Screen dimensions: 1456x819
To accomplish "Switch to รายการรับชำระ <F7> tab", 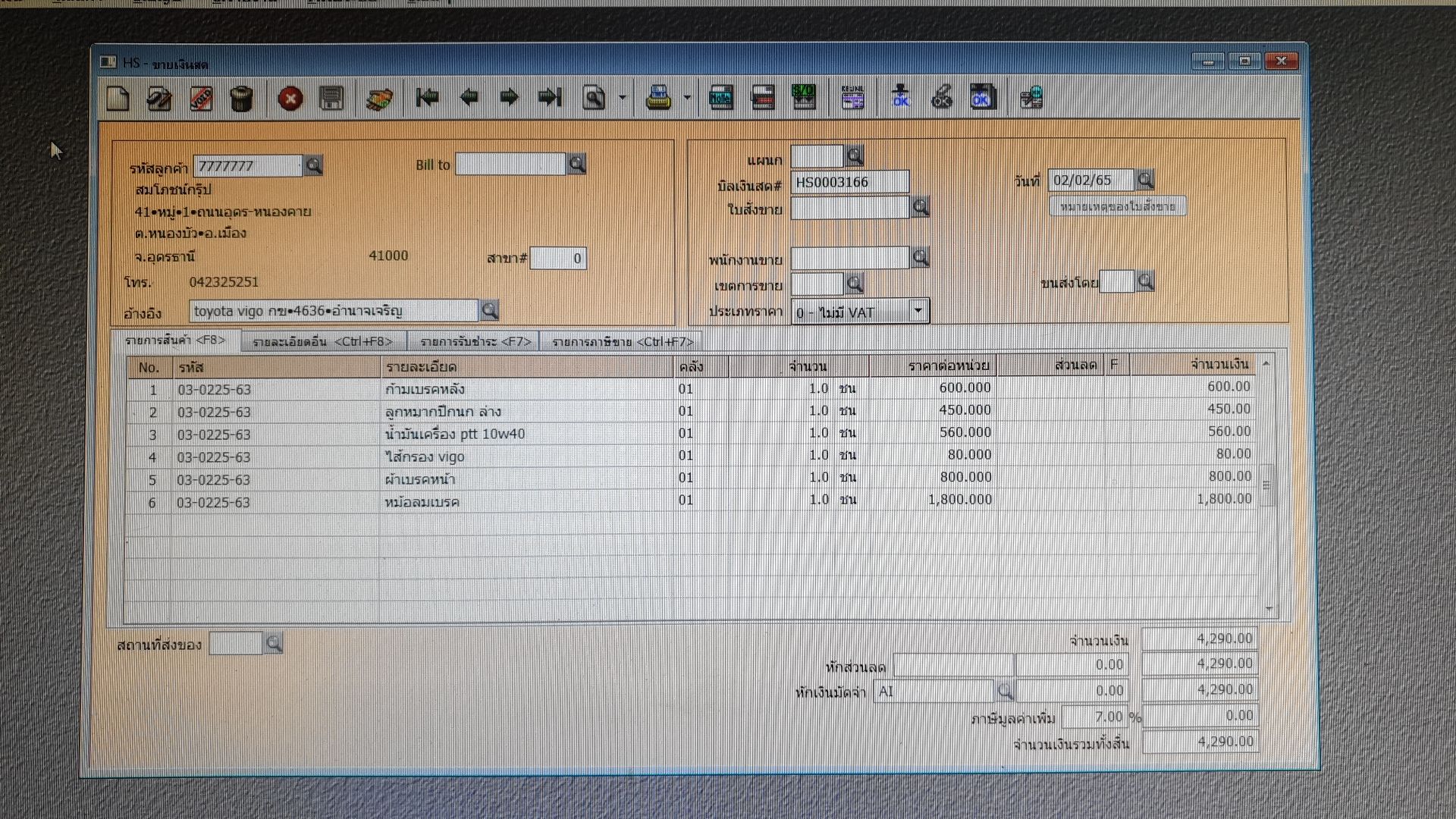I will click(x=475, y=342).
